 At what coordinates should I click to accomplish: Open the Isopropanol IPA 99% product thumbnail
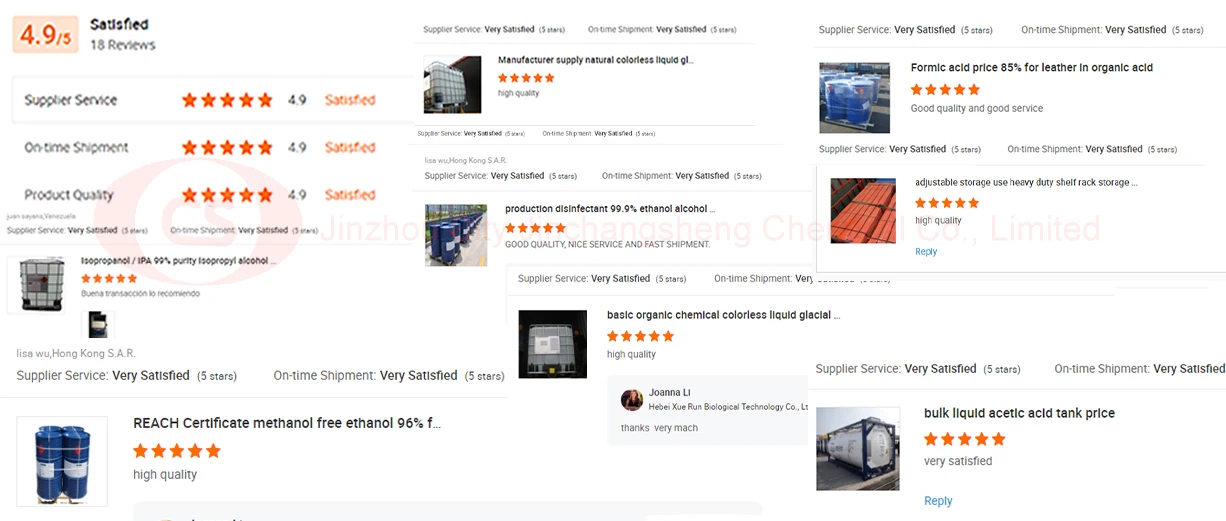coord(36,285)
